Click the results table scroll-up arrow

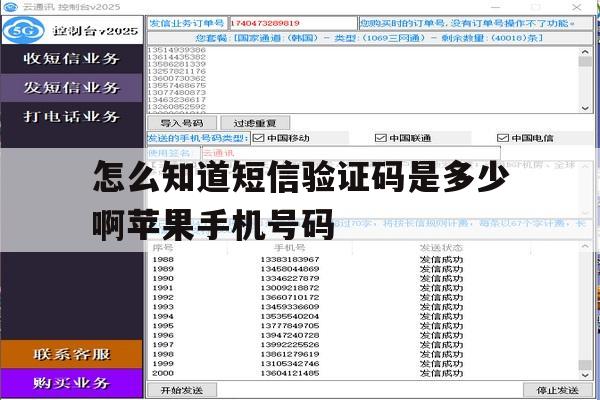tap(585, 247)
